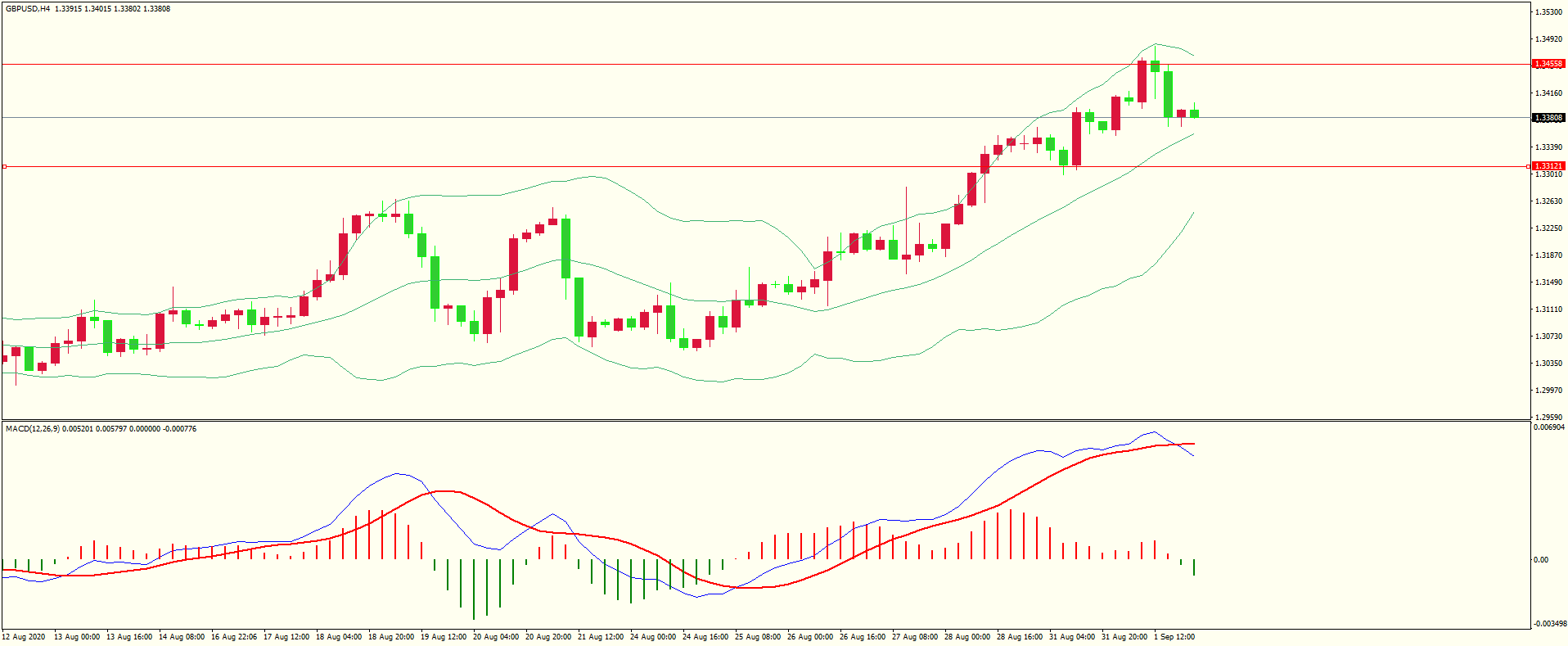This screenshot has width=1568, height=646.
Task: Click the 25 Aug 08:00 time label
Action: [758, 637]
